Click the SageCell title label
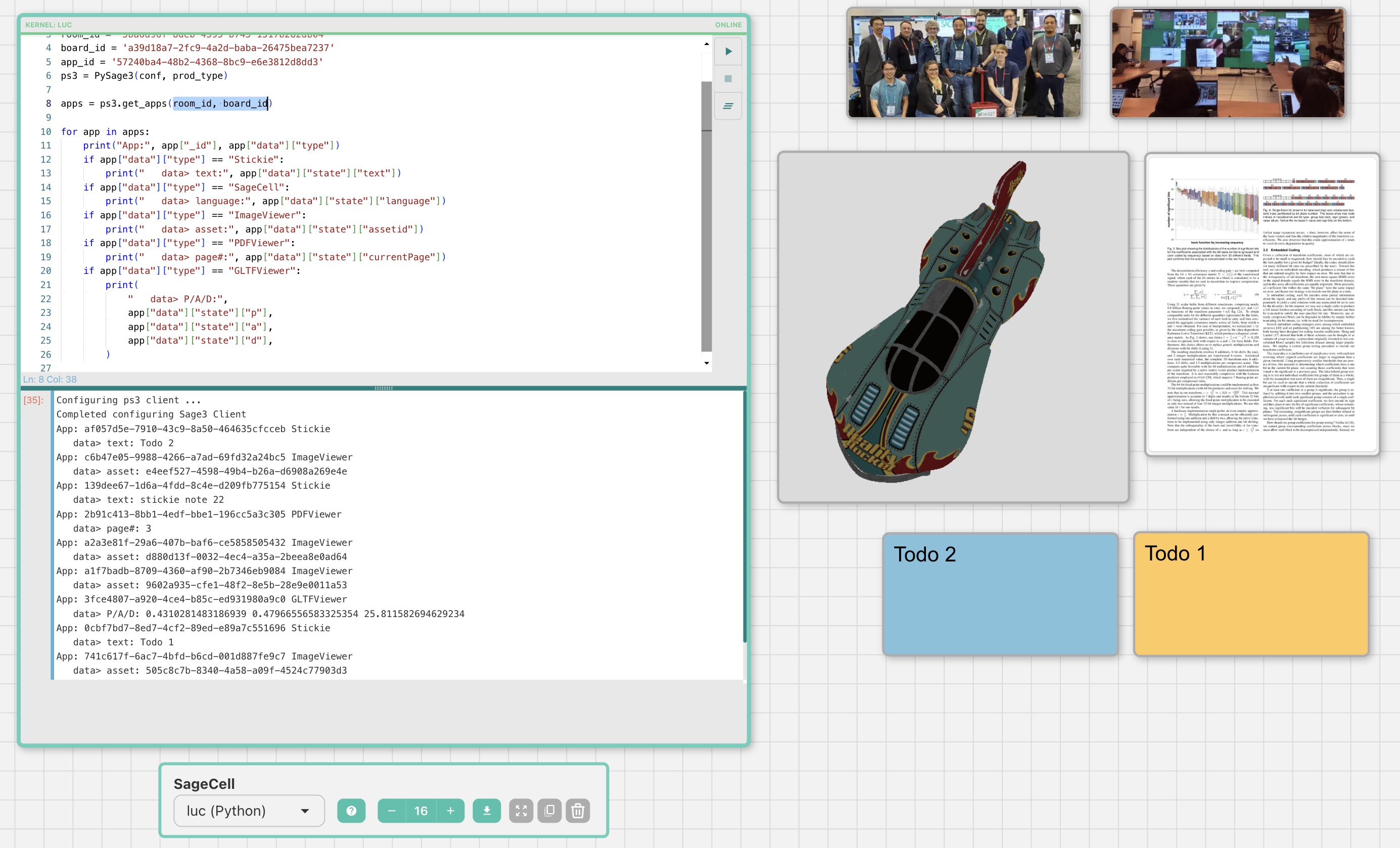This screenshot has height=848, width=1400. click(x=204, y=784)
